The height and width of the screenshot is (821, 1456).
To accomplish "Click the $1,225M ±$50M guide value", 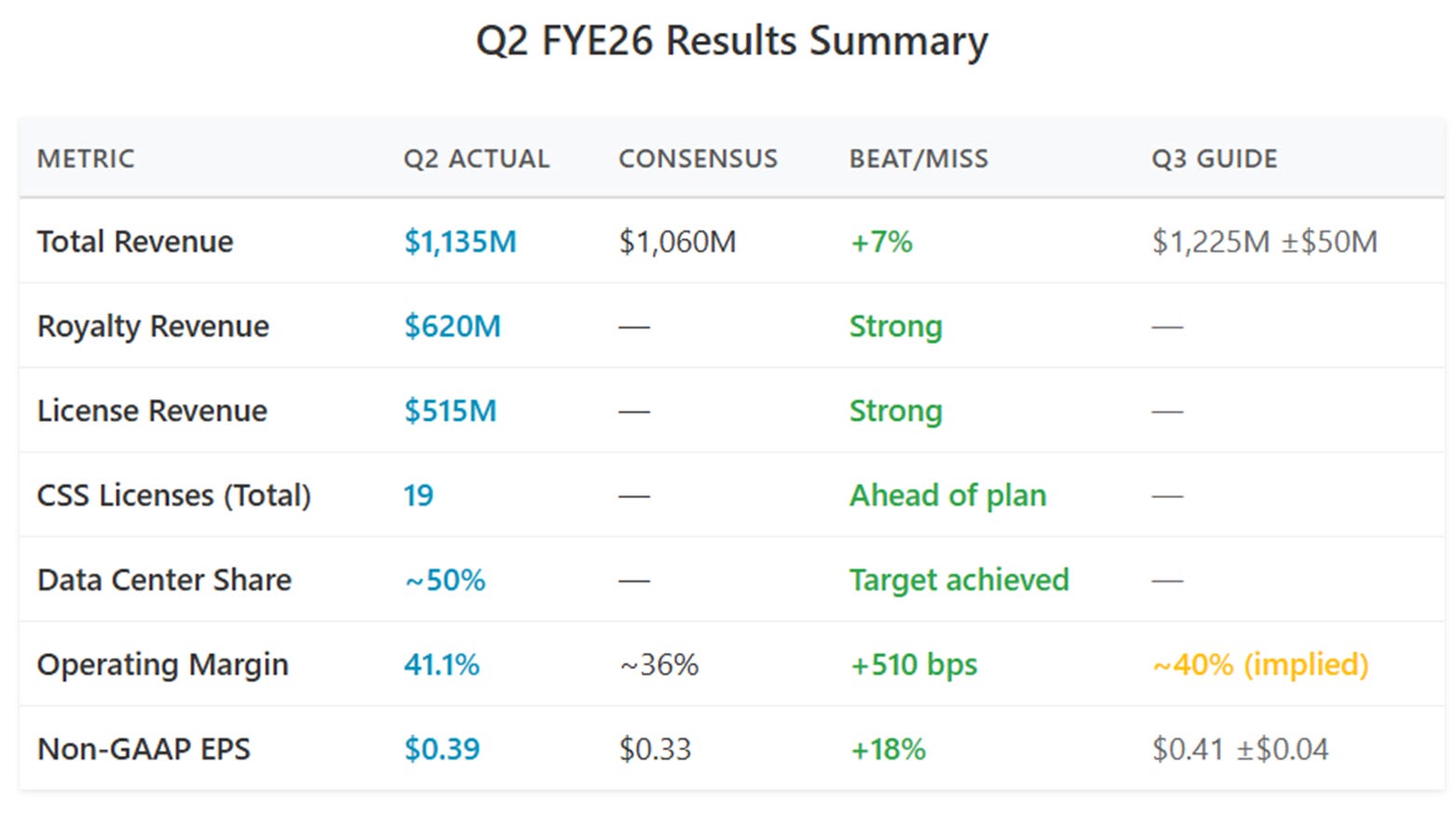I will click(1265, 242).
